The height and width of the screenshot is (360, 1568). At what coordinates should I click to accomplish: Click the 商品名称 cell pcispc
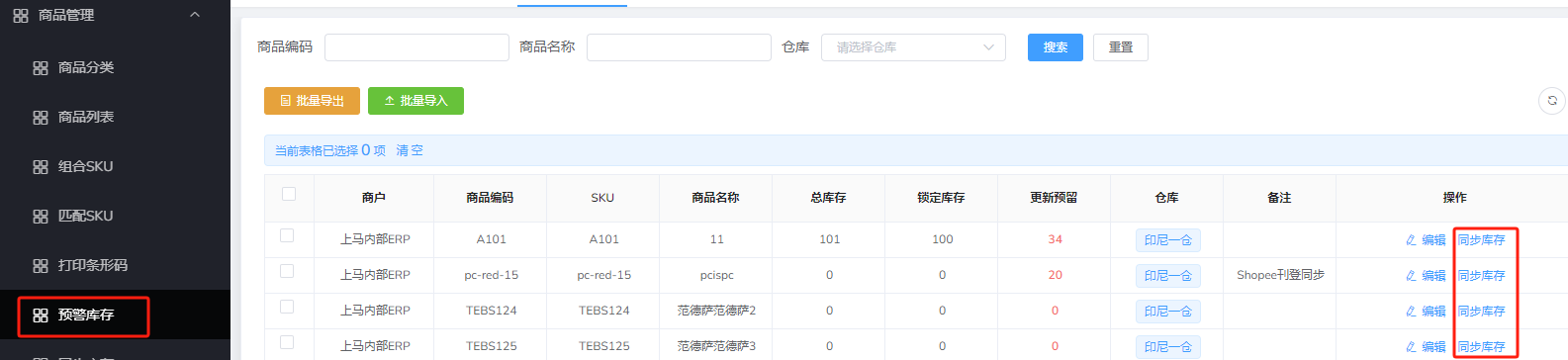coord(716,275)
